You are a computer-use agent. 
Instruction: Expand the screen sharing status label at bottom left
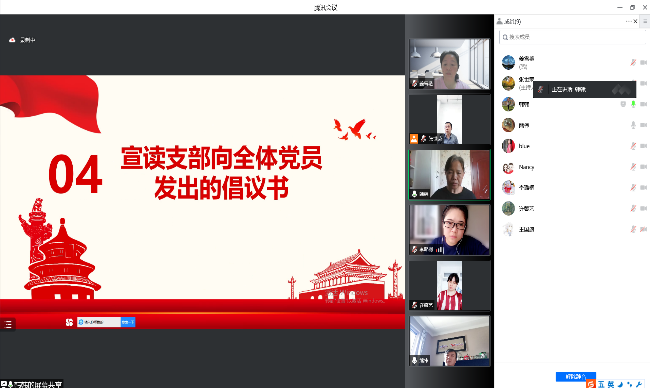(32, 384)
